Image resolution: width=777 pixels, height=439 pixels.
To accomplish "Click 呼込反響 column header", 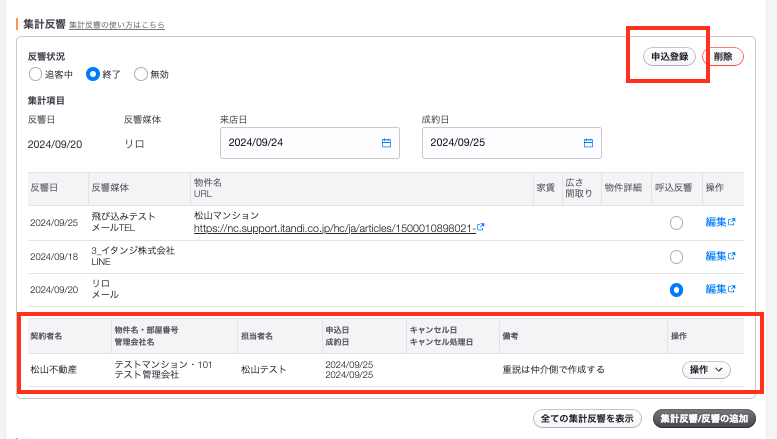I will (673, 188).
